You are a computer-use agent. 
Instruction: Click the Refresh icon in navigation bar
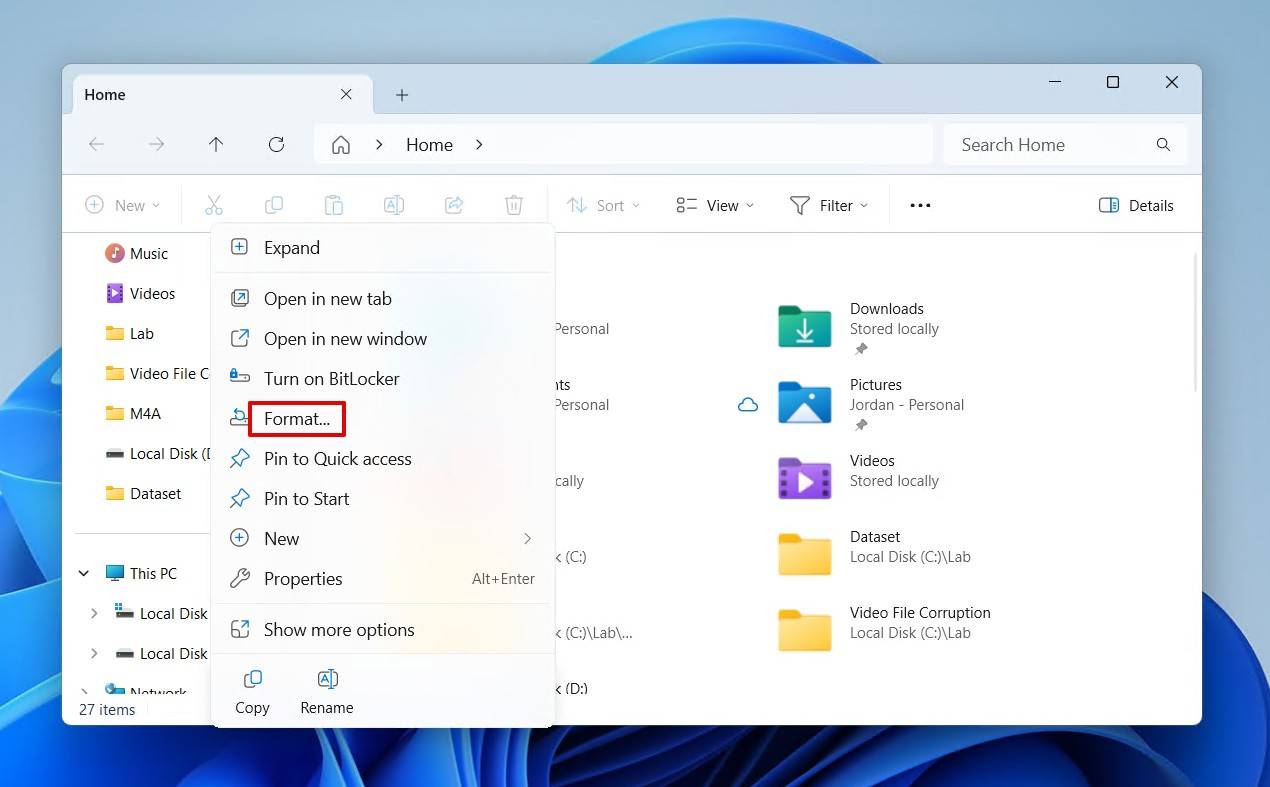click(277, 145)
